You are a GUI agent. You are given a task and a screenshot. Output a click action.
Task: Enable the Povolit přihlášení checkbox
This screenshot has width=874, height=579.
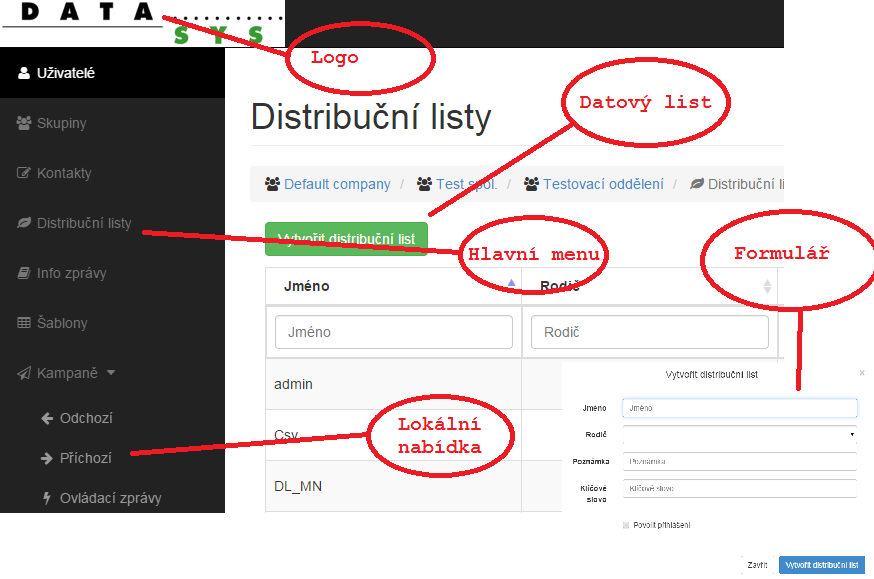point(626,525)
